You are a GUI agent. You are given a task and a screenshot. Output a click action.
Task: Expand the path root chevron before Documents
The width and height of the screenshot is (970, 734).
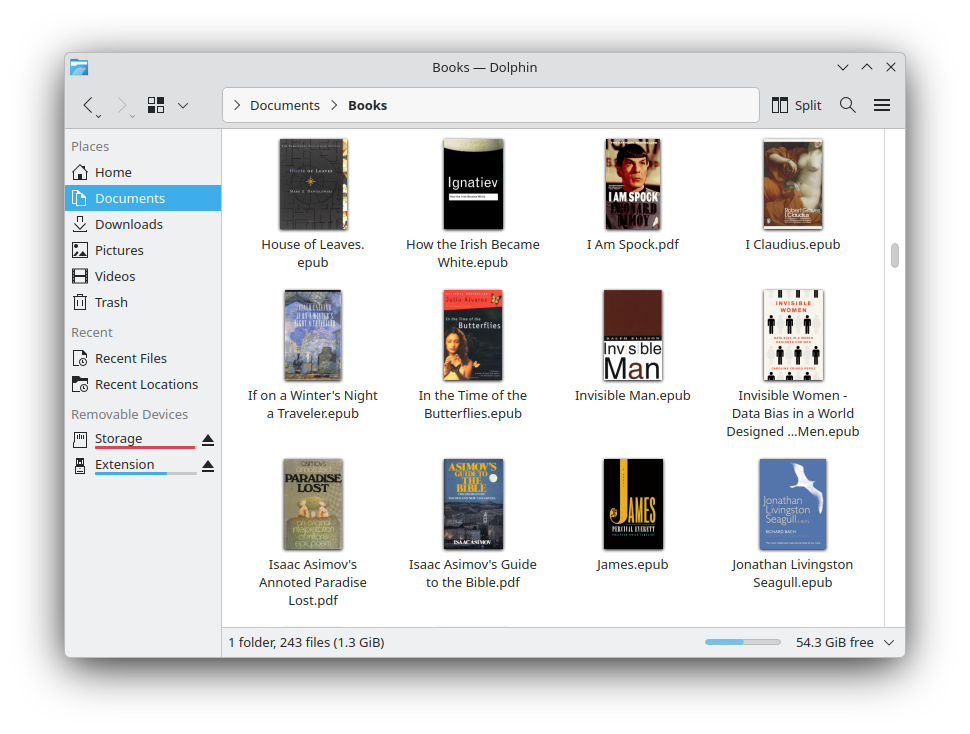coord(237,106)
